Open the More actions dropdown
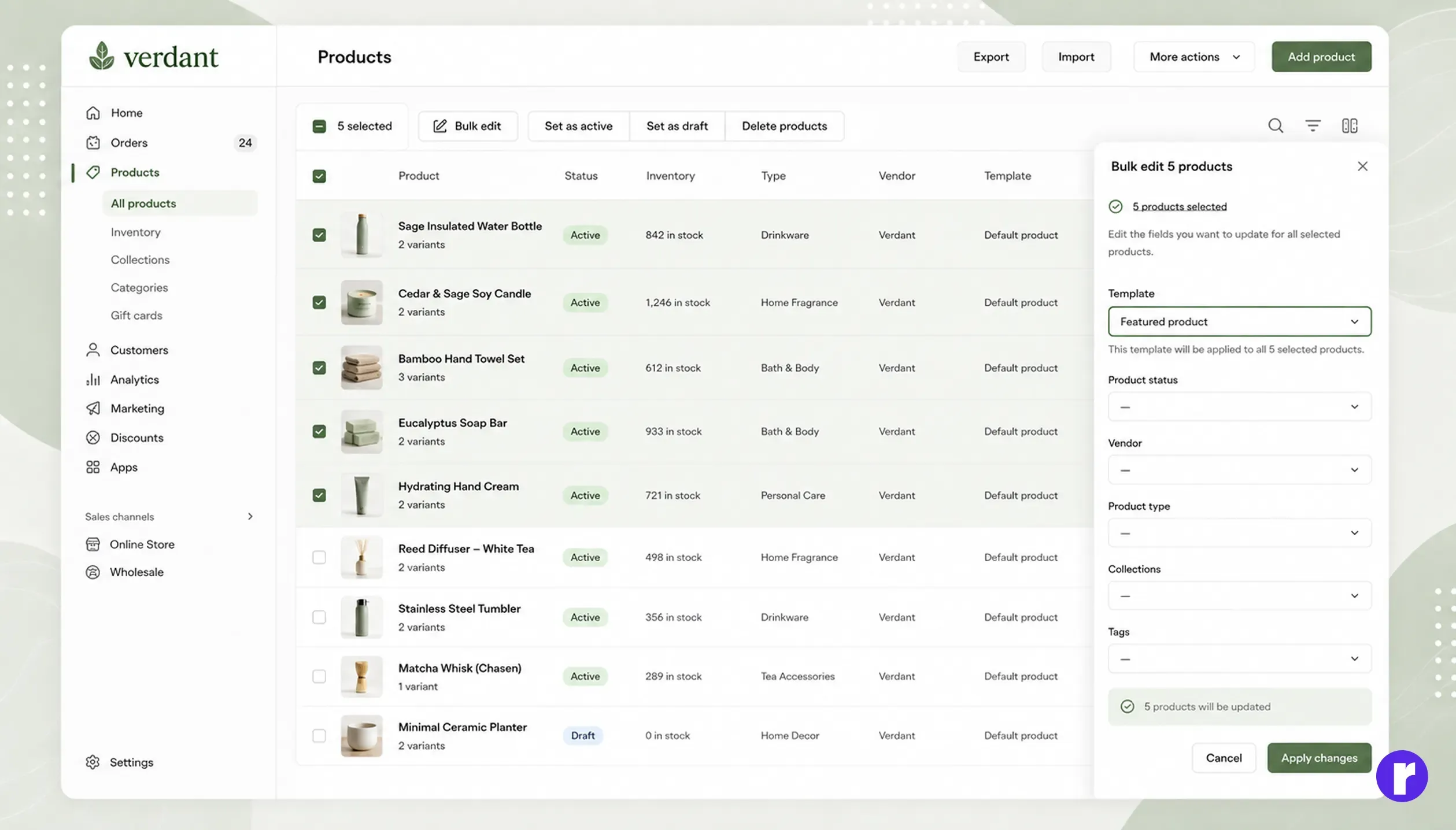The height and width of the screenshot is (830, 1456). [x=1194, y=57]
